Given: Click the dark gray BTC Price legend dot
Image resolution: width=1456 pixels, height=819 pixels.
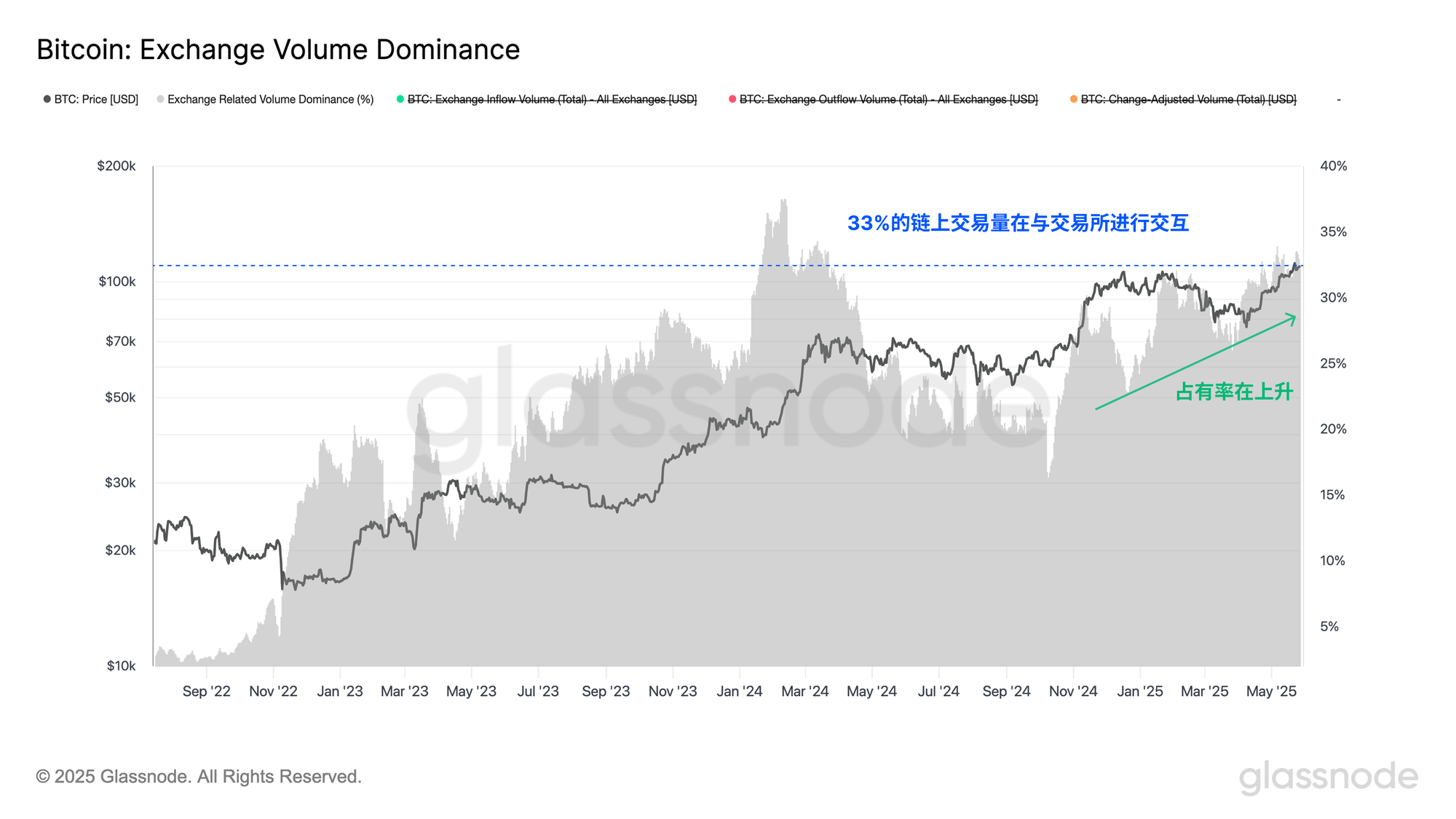Looking at the screenshot, I should 47,99.
